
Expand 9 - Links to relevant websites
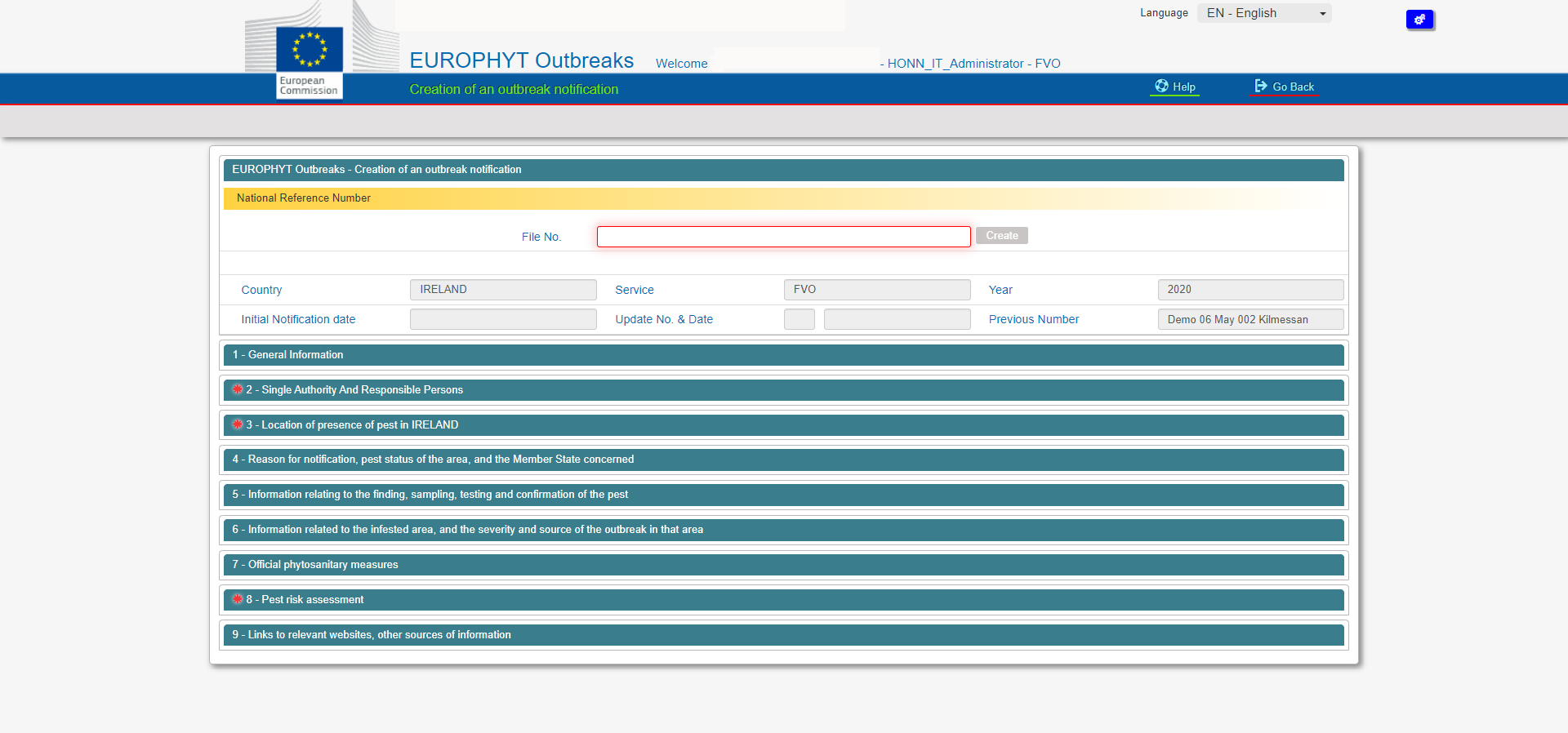tap(783, 635)
